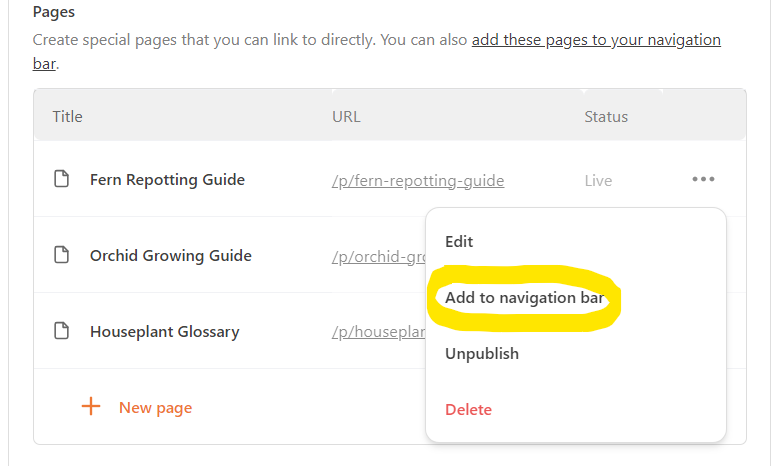
Task: Select Unpublish in the page menu
Action: tap(482, 354)
